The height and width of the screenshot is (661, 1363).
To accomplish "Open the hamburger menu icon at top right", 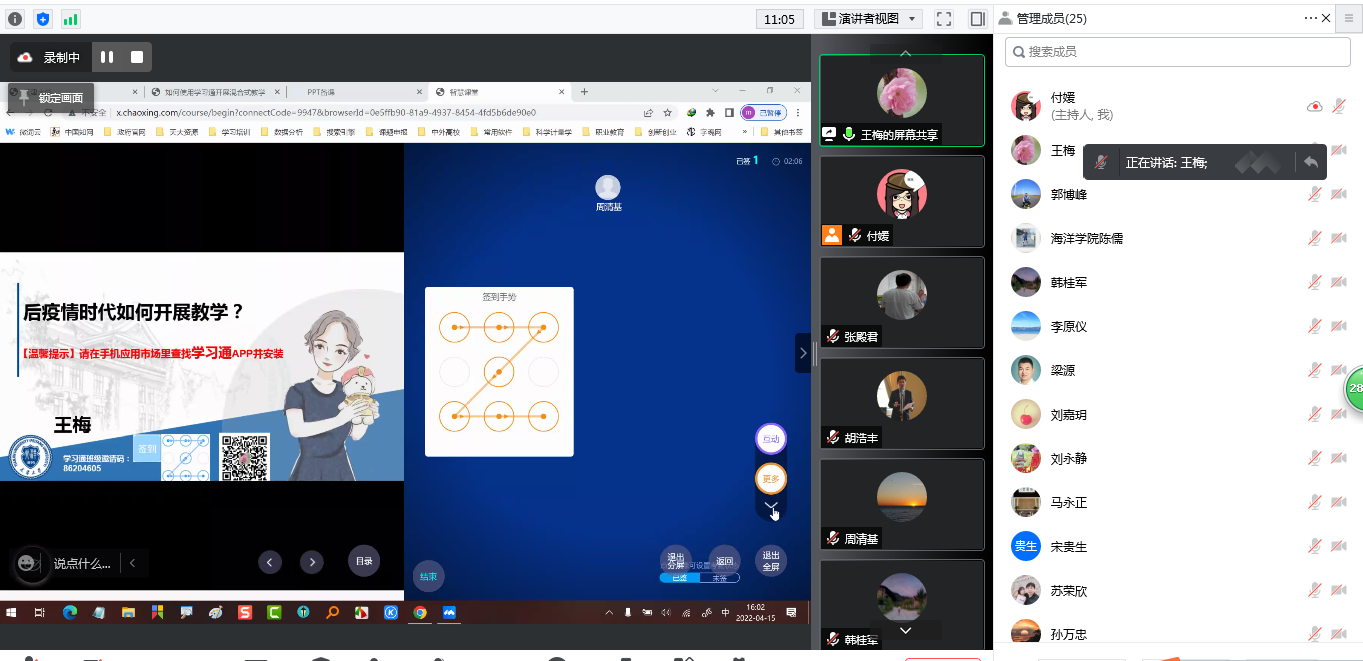I will 1349,18.
